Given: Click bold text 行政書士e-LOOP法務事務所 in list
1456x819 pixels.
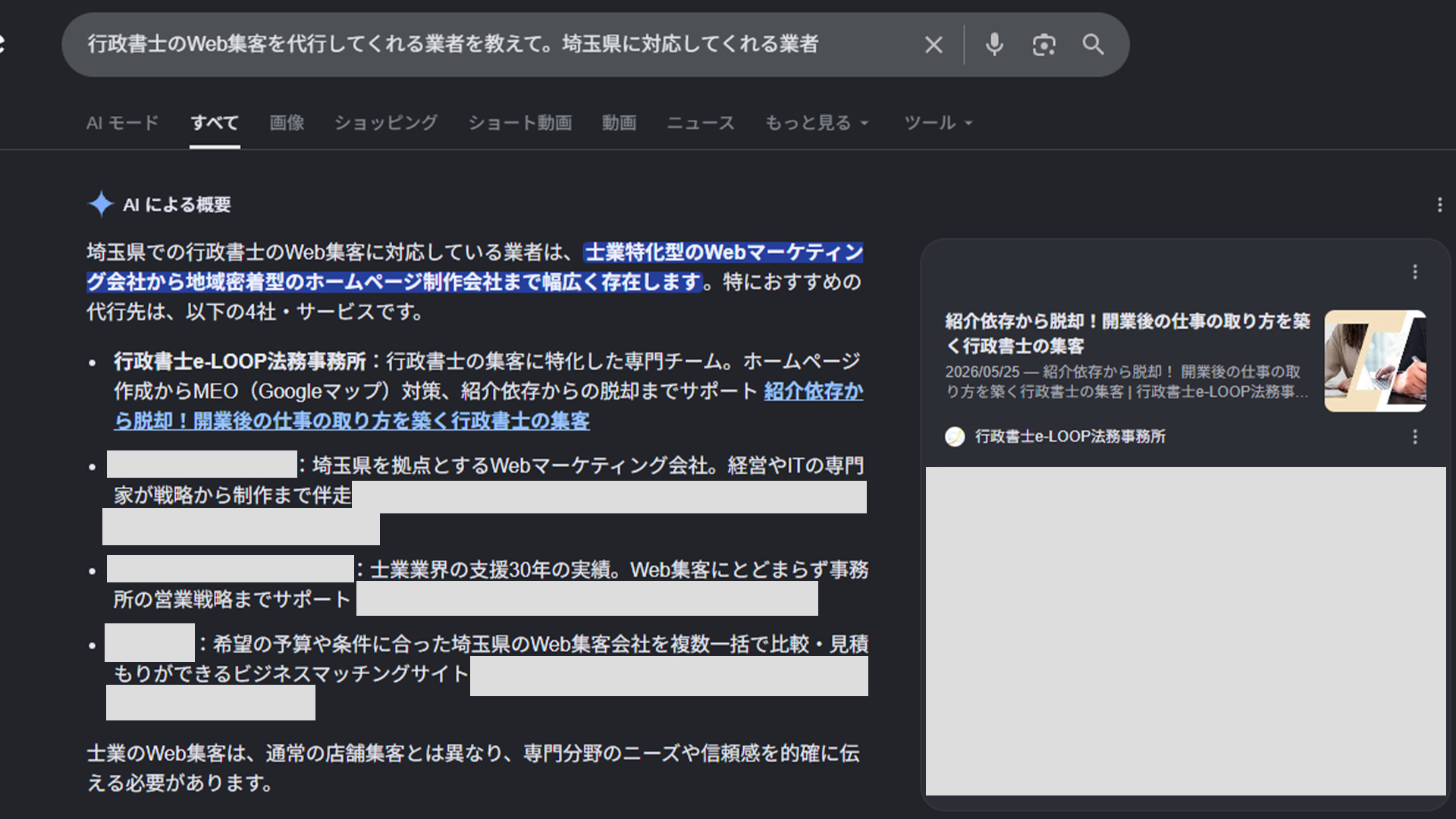Looking at the screenshot, I should pos(240,362).
